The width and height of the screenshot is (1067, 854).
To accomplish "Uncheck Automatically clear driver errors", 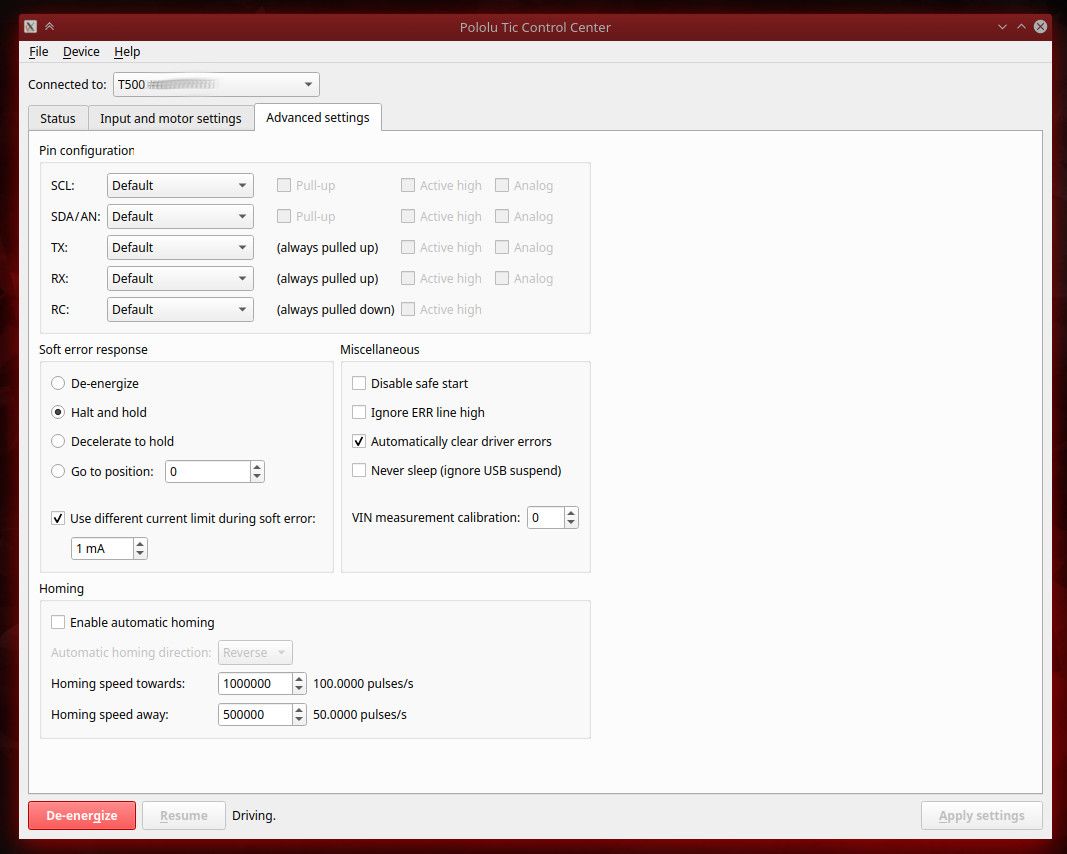I will (358, 441).
